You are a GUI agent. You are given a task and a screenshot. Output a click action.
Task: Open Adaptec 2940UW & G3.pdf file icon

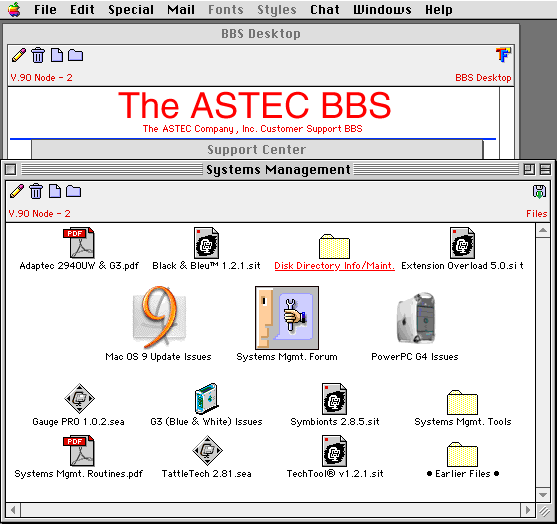click(x=79, y=243)
